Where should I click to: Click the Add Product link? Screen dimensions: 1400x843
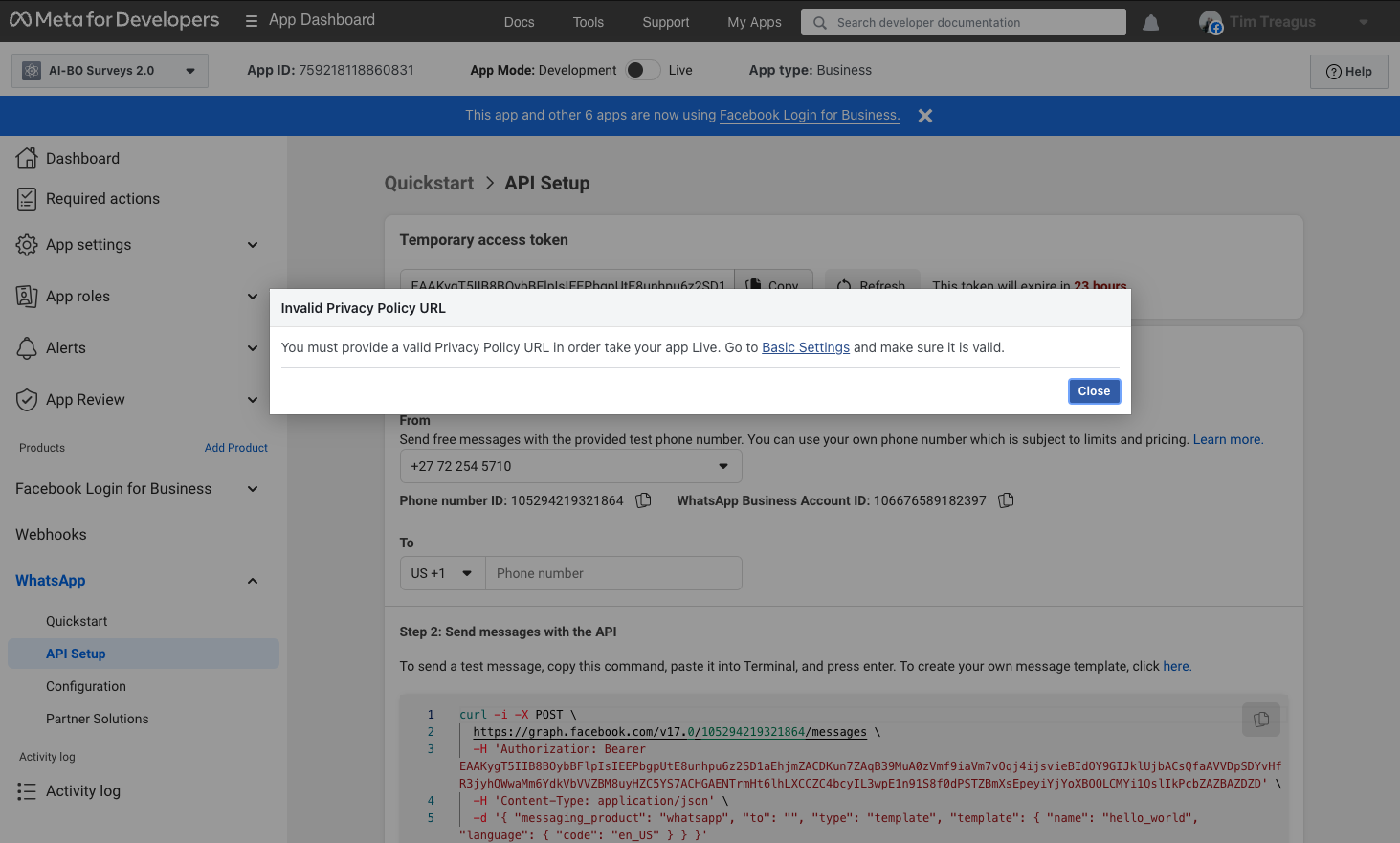pyautogui.click(x=236, y=448)
